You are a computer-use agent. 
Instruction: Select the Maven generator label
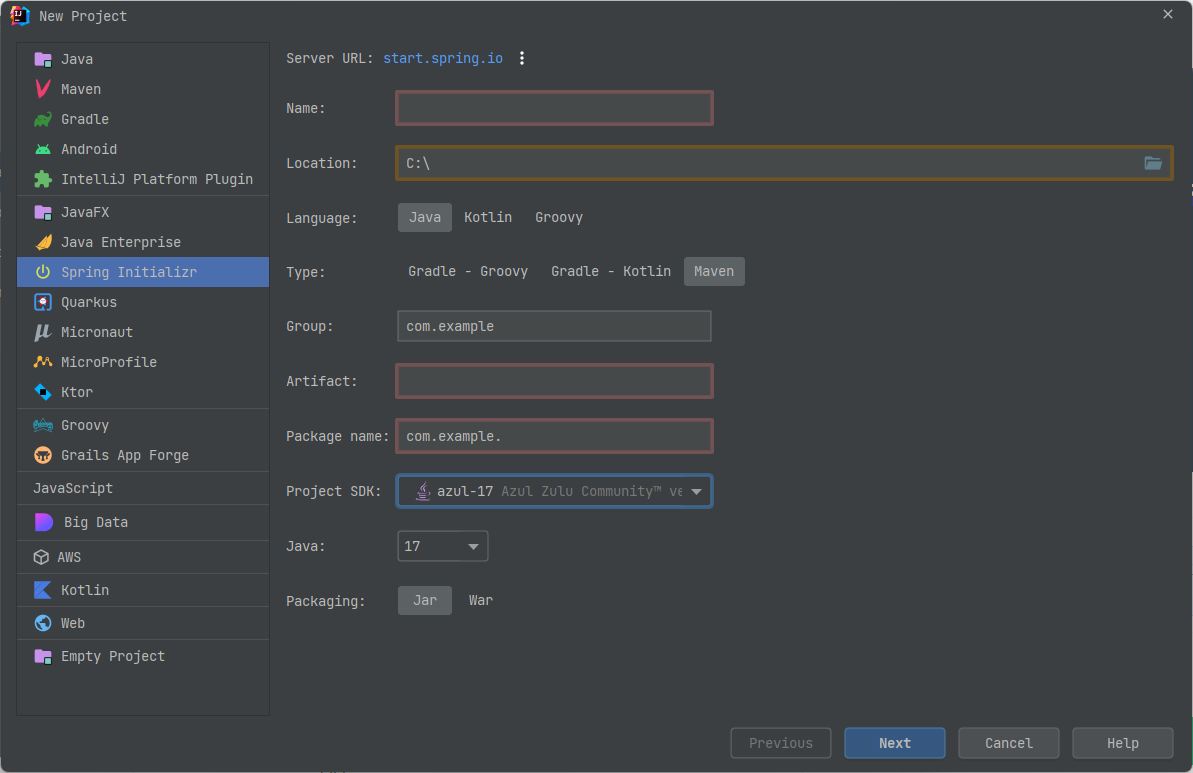pyautogui.click(x=81, y=89)
